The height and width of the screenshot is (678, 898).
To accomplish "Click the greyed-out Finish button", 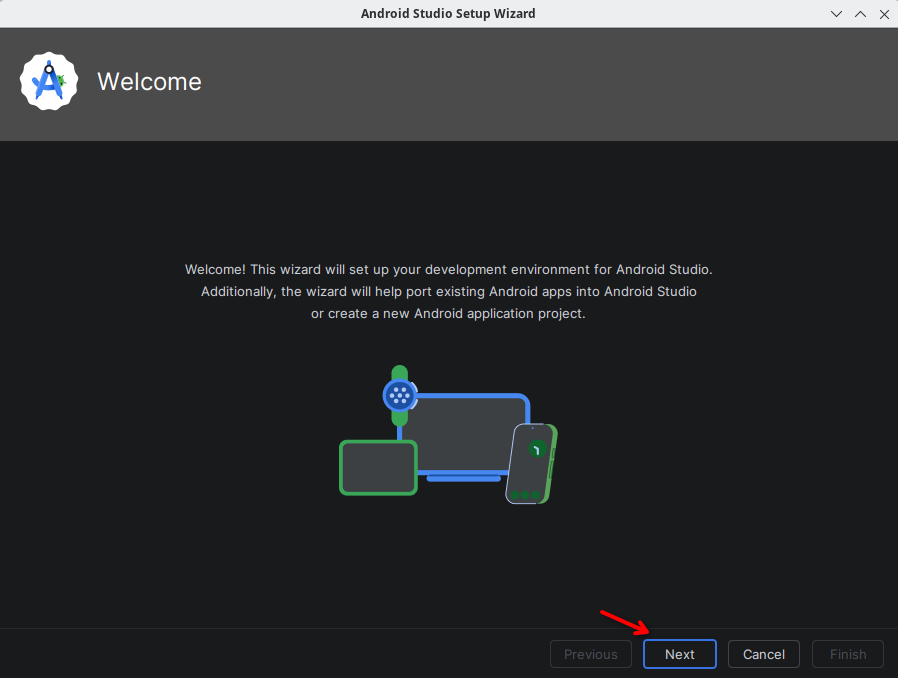I will (x=848, y=654).
